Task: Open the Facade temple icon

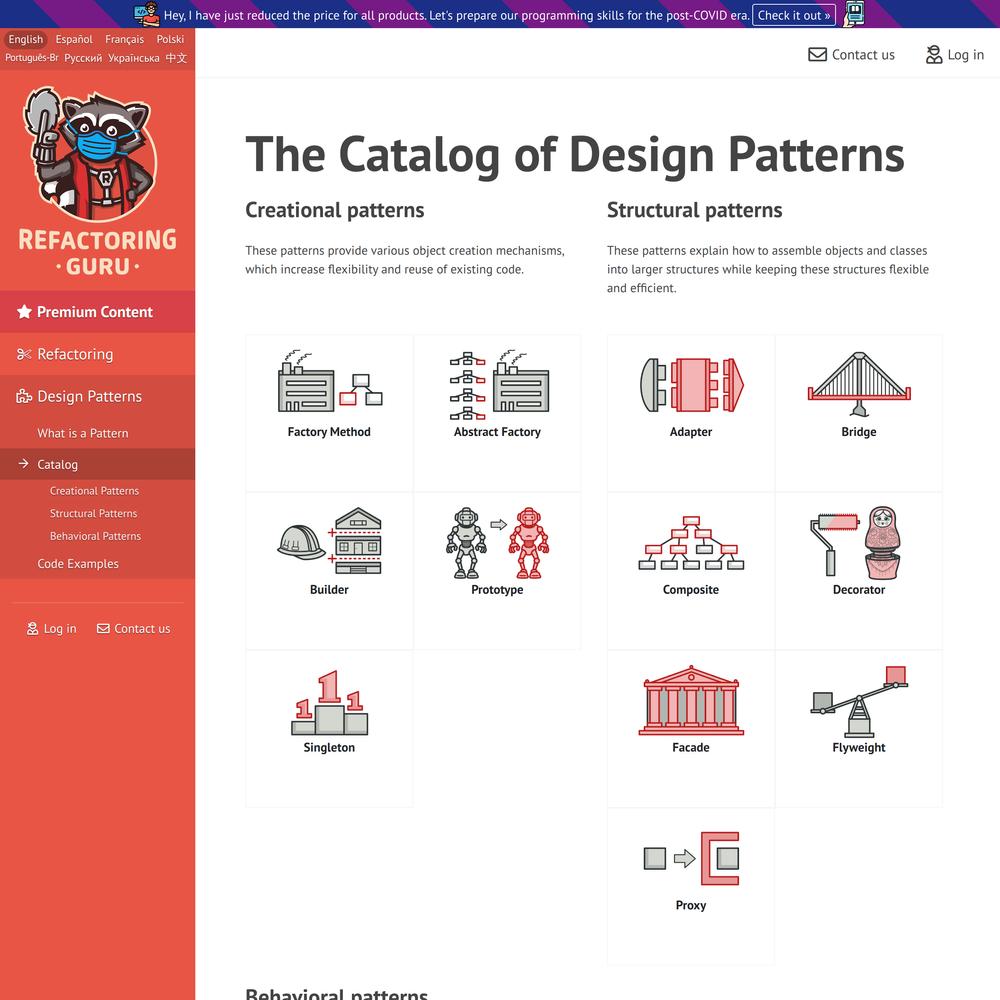Action: (691, 700)
